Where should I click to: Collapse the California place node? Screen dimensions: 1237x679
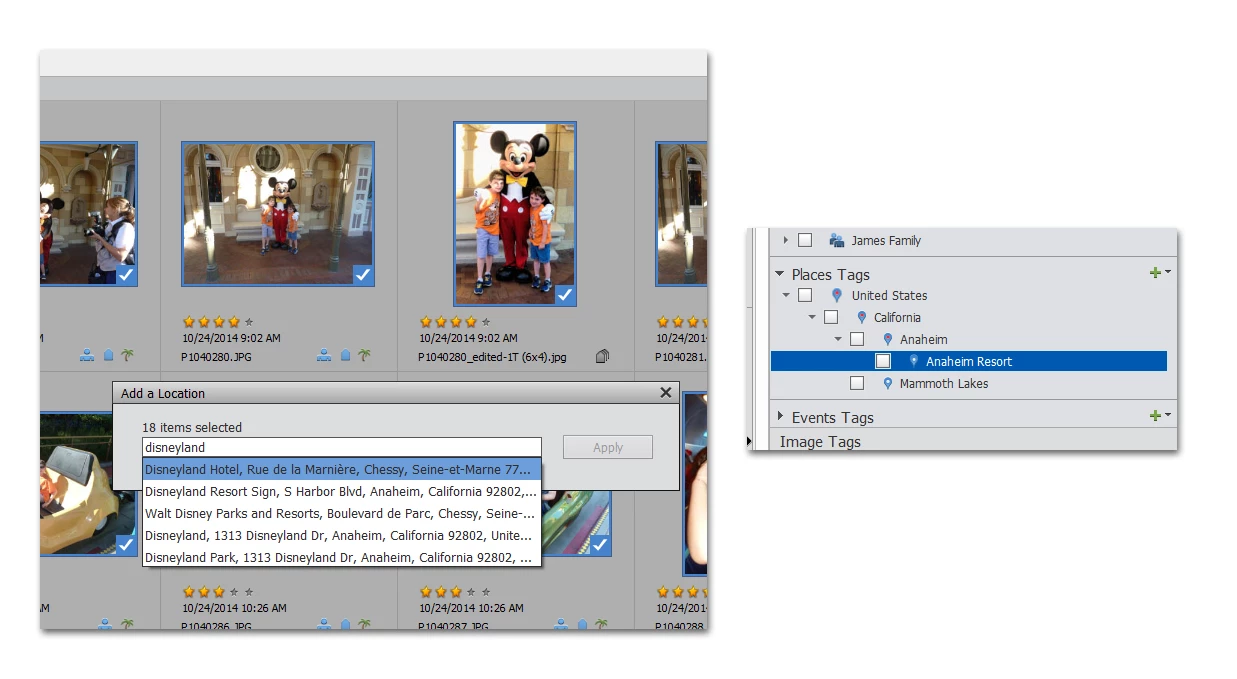point(812,318)
